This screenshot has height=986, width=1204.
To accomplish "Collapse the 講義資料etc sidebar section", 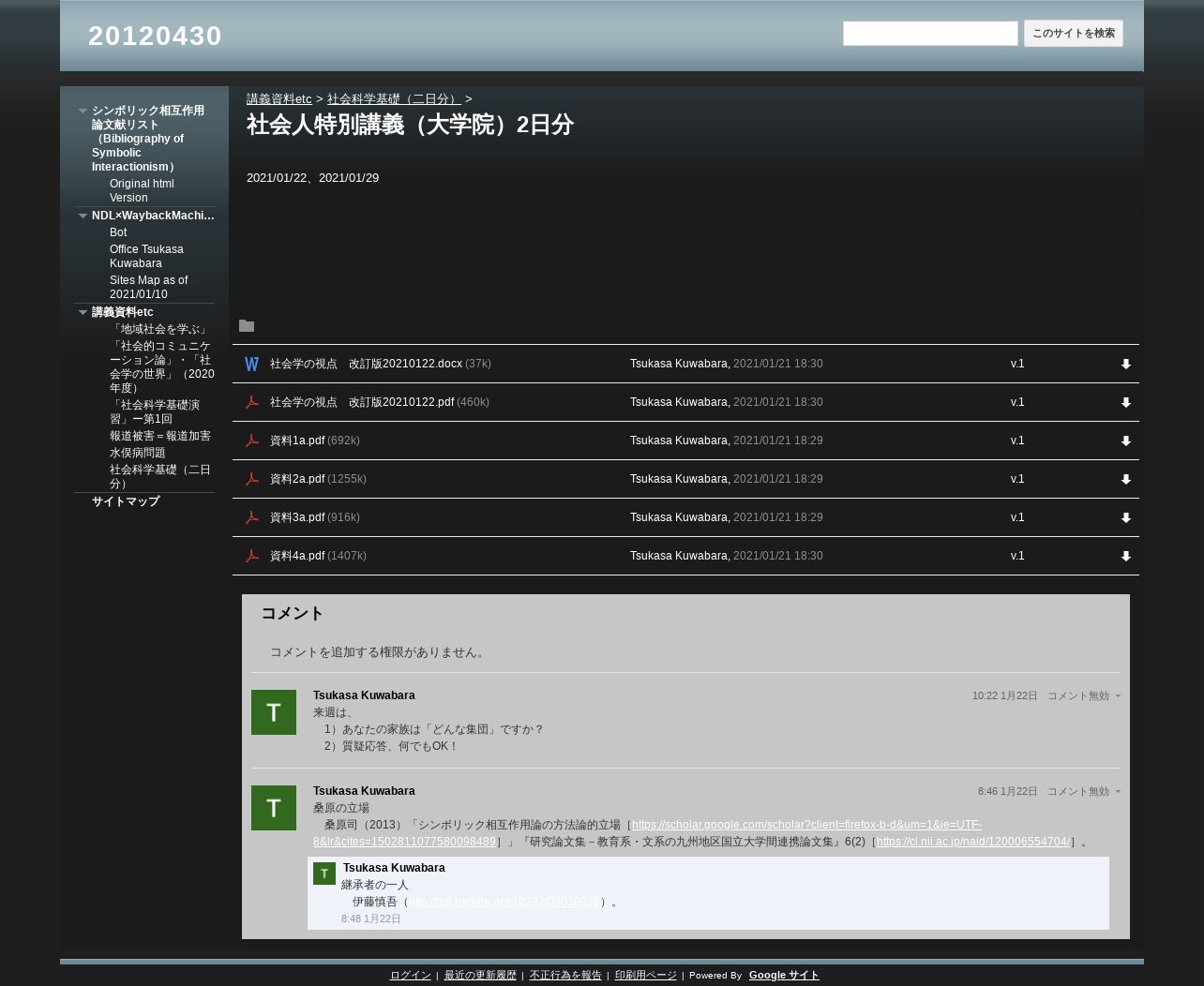I will click(83, 312).
